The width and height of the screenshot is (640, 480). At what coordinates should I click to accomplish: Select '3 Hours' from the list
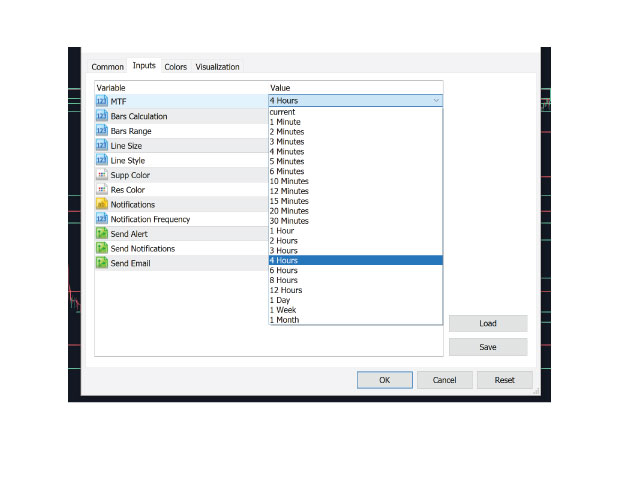pyautogui.click(x=356, y=250)
